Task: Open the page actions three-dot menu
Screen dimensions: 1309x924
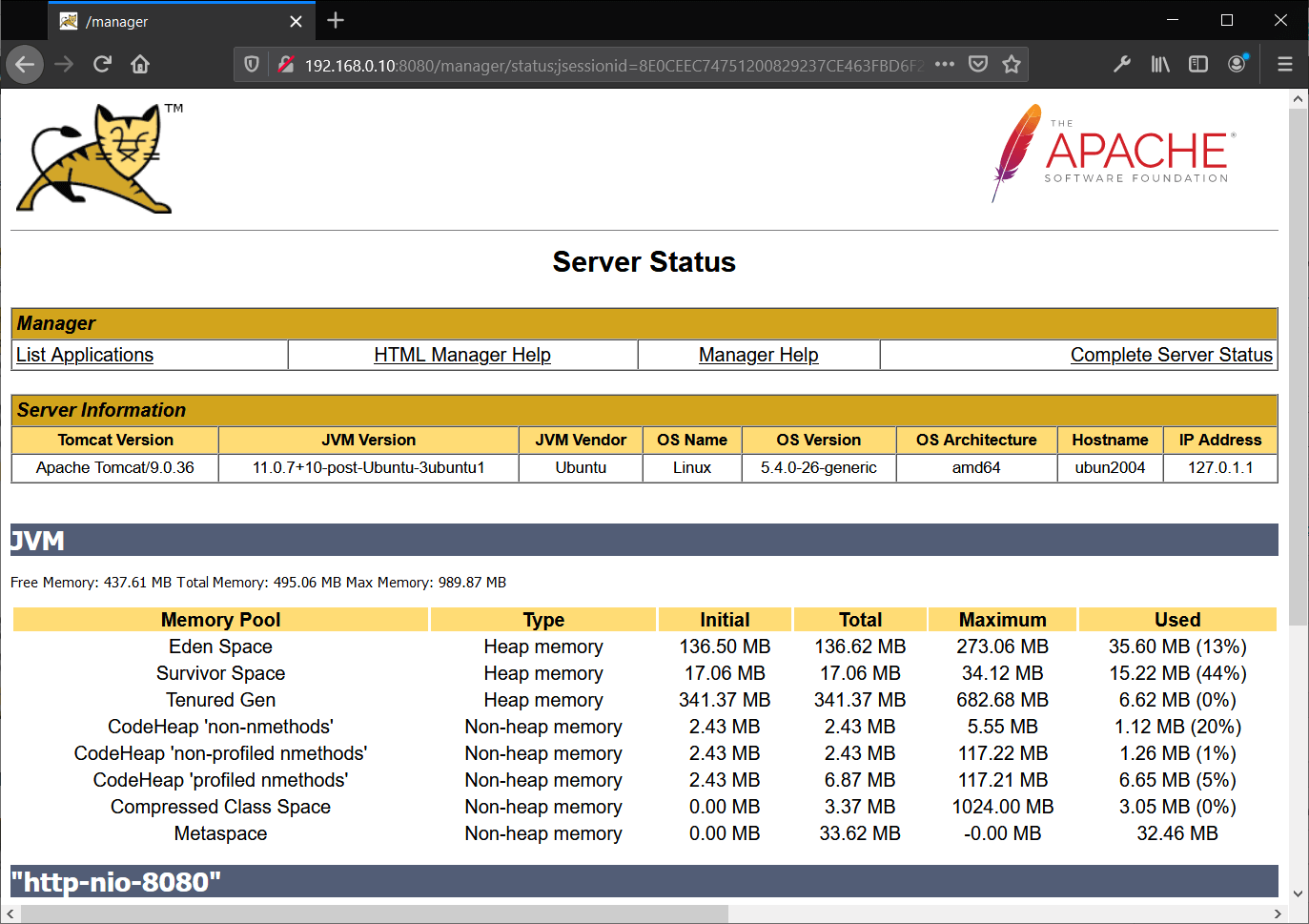Action: (944, 65)
